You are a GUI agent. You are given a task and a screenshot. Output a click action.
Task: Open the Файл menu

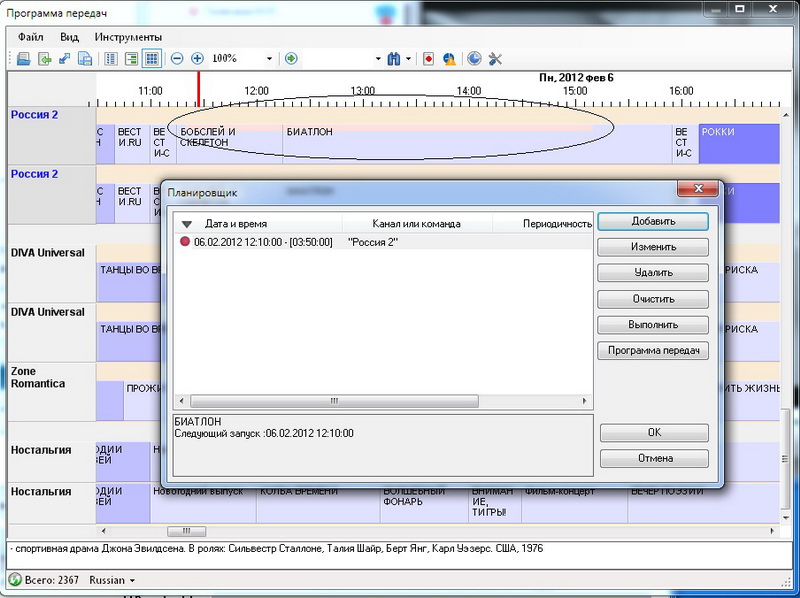point(30,37)
